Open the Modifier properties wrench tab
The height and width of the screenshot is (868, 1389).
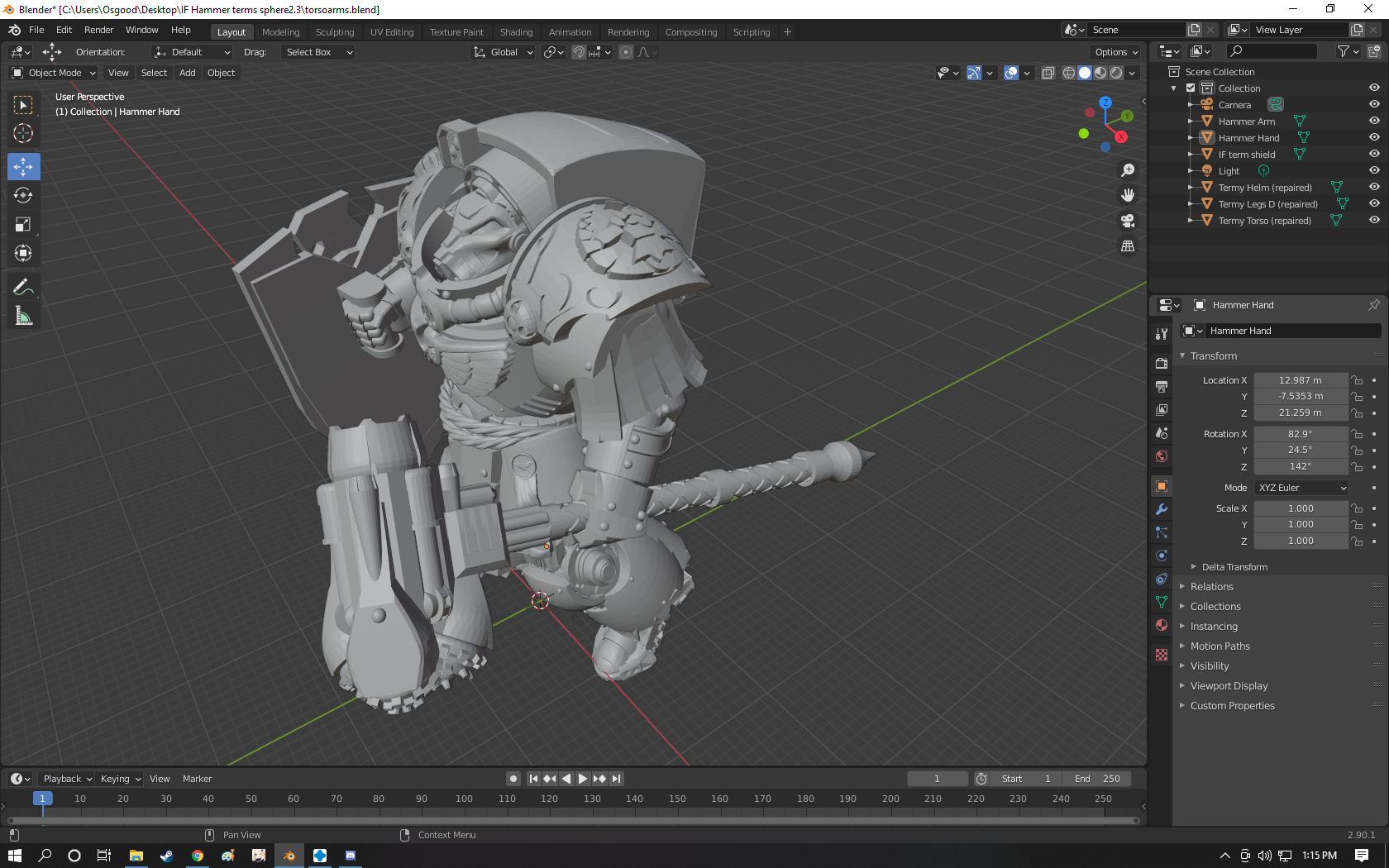tap(1162, 509)
